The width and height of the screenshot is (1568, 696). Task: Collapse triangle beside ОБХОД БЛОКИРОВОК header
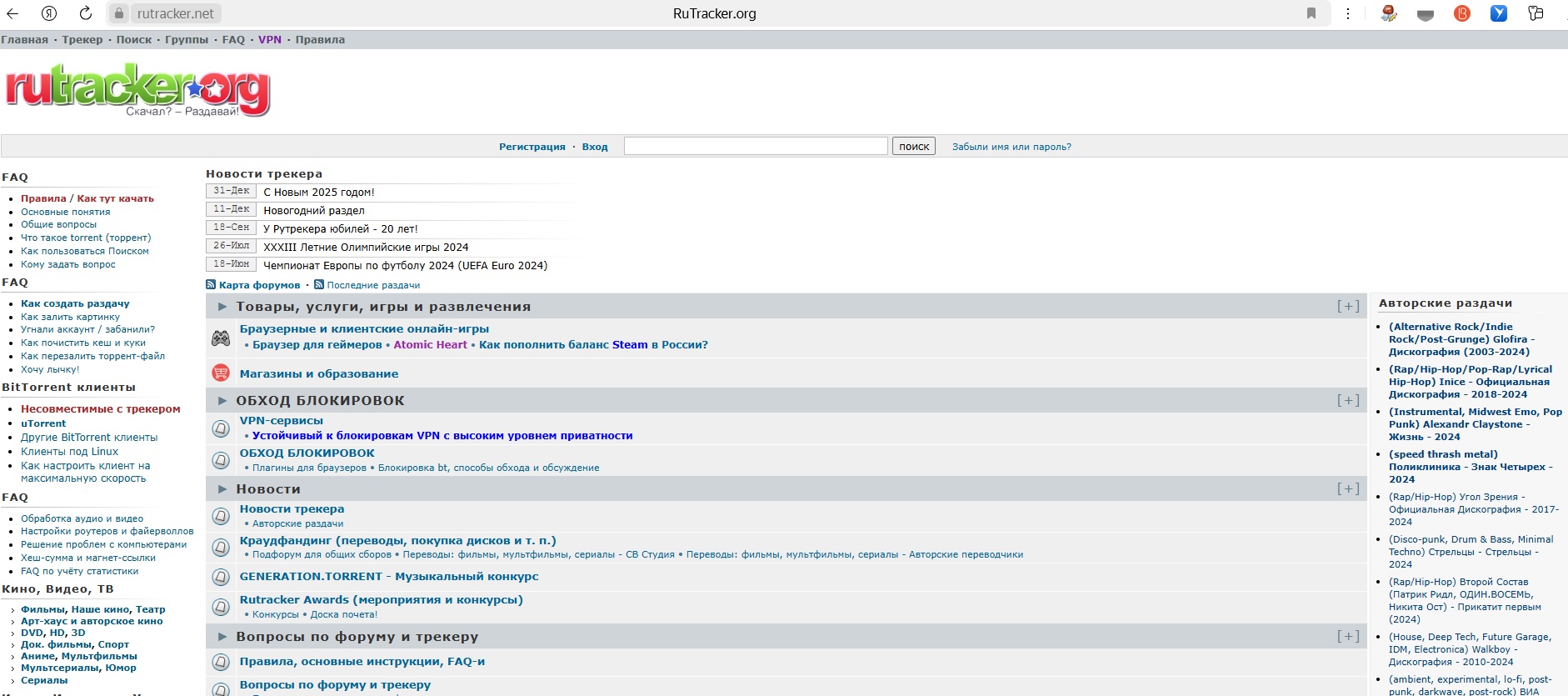(222, 401)
